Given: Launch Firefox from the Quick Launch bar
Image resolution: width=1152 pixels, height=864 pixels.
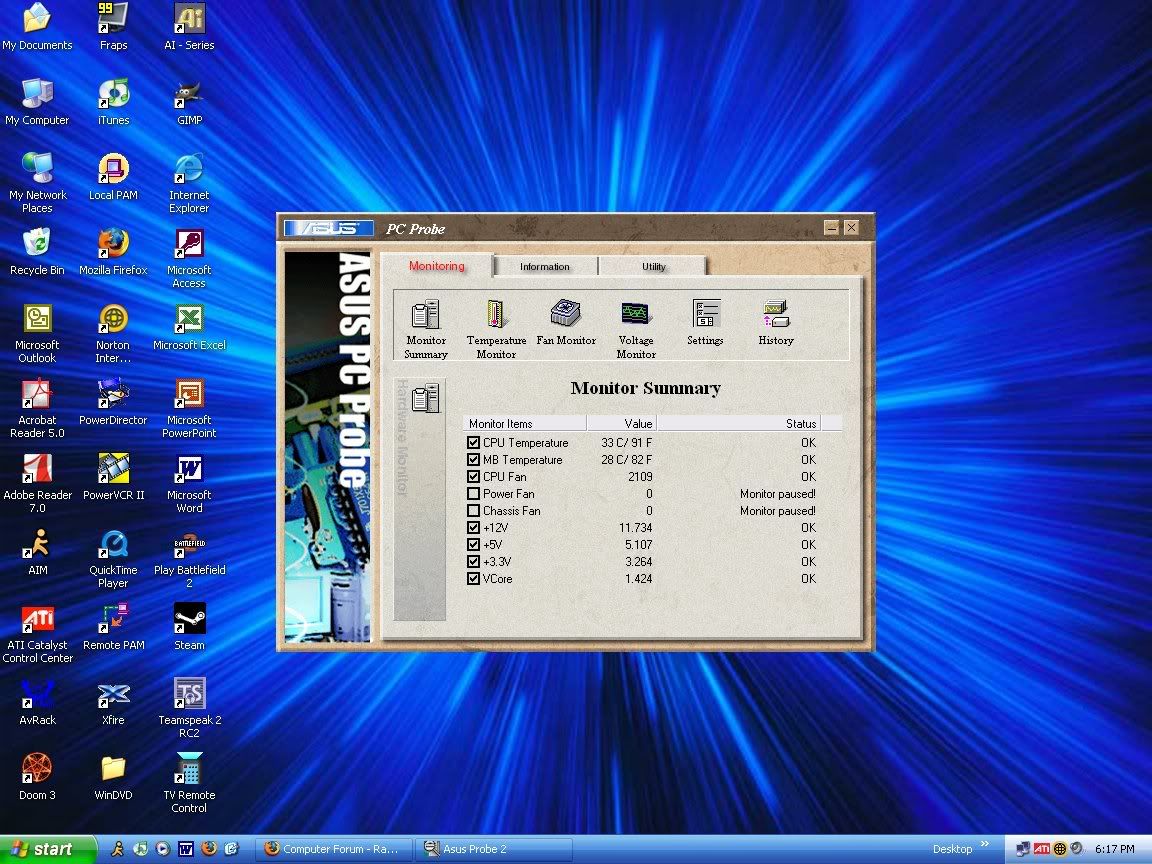Looking at the screenshot, I should click(x=209, y=849).
